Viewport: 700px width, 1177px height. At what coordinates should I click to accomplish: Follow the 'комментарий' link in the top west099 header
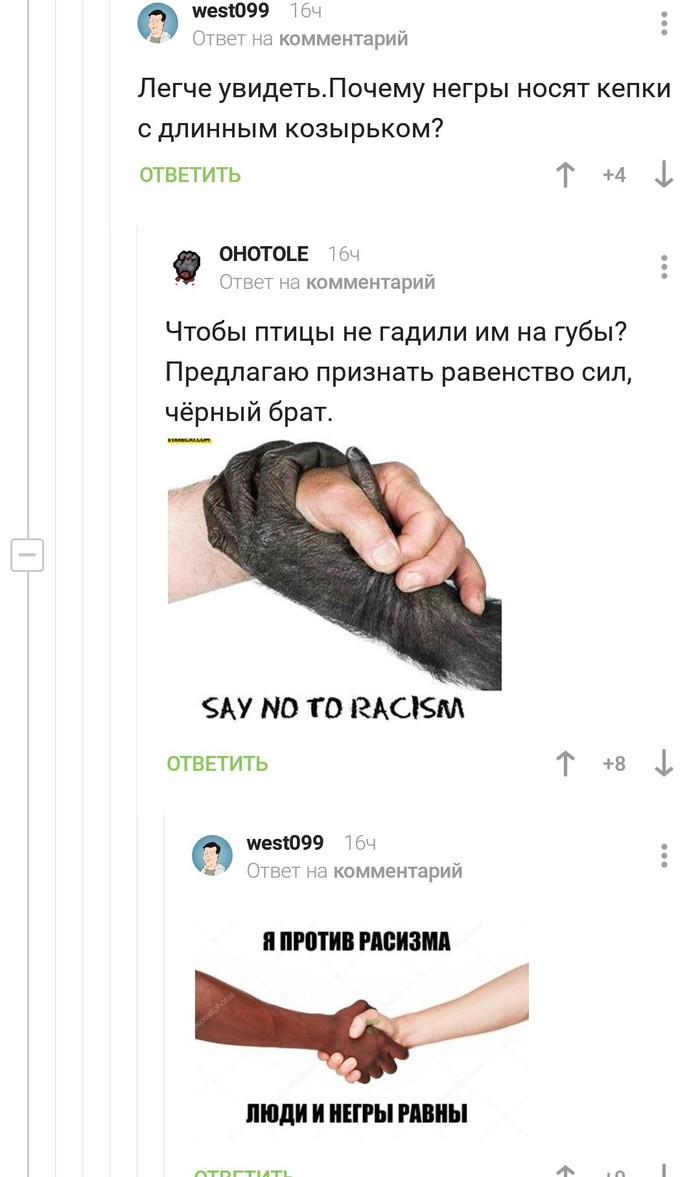(x=344, y=38)
